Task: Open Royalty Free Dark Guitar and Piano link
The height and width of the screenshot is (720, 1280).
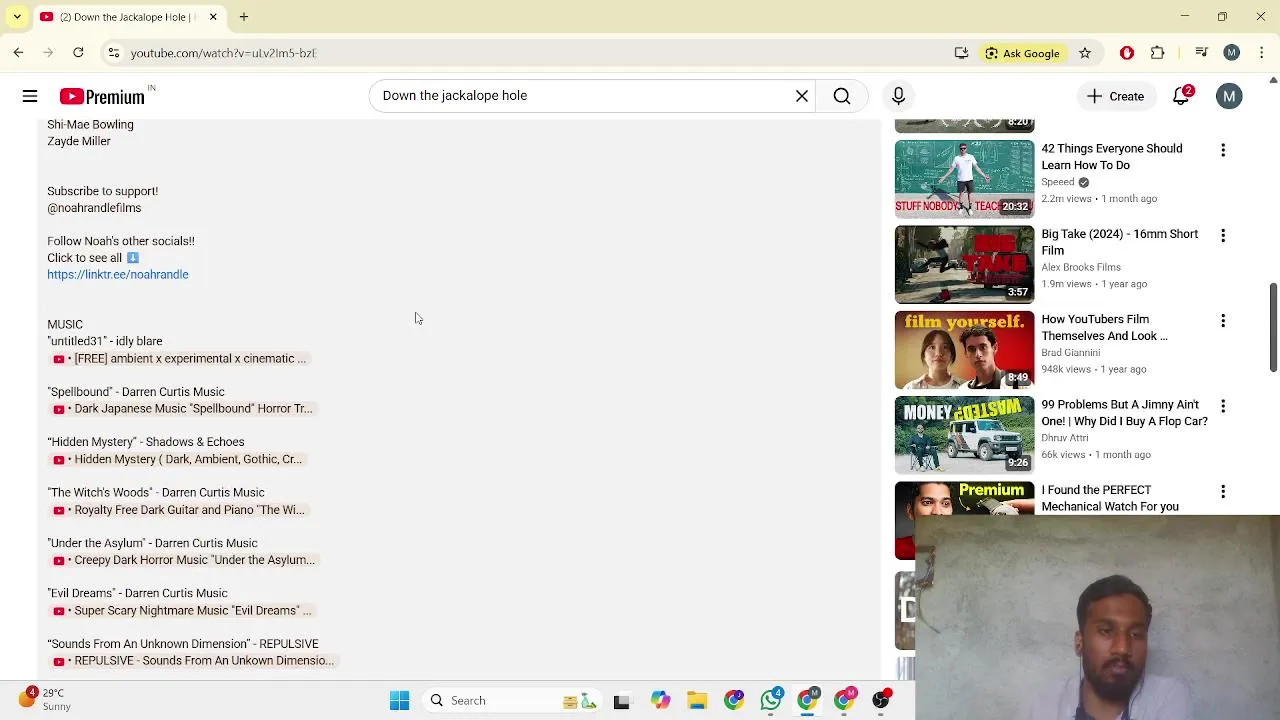Action: point(179,510)
